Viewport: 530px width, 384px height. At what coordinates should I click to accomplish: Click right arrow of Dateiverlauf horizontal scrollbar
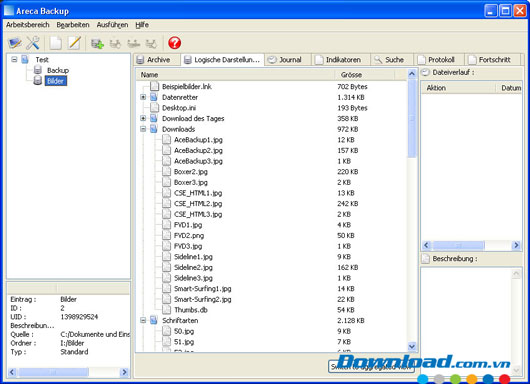(516, 245)
